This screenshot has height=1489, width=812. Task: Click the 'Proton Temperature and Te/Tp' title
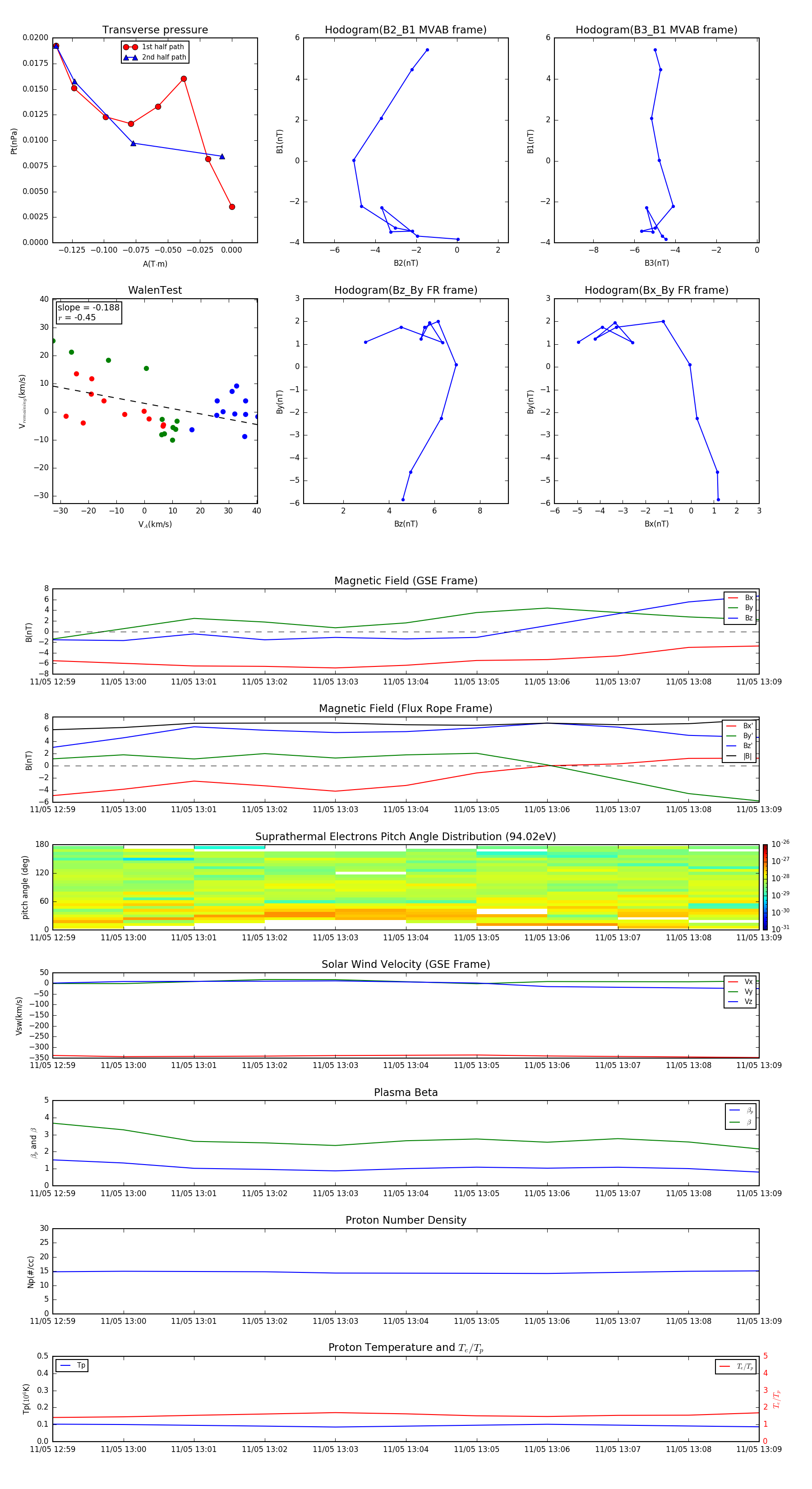coord(406,1348)
